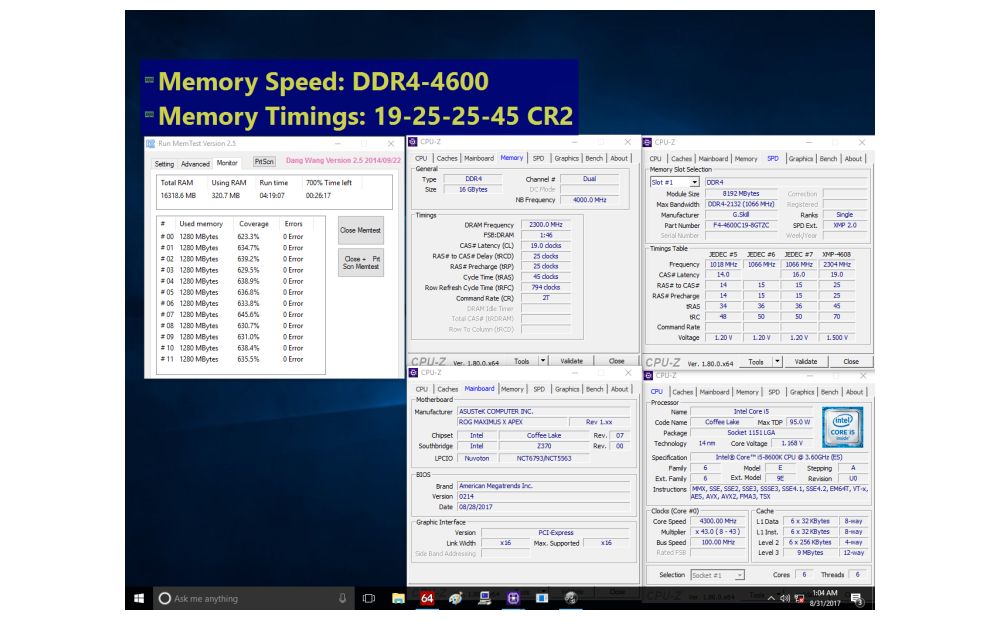Switch to the Bench tab in CPU-Z
This screenshot has height=620, width=1000.
coord(594,157)
